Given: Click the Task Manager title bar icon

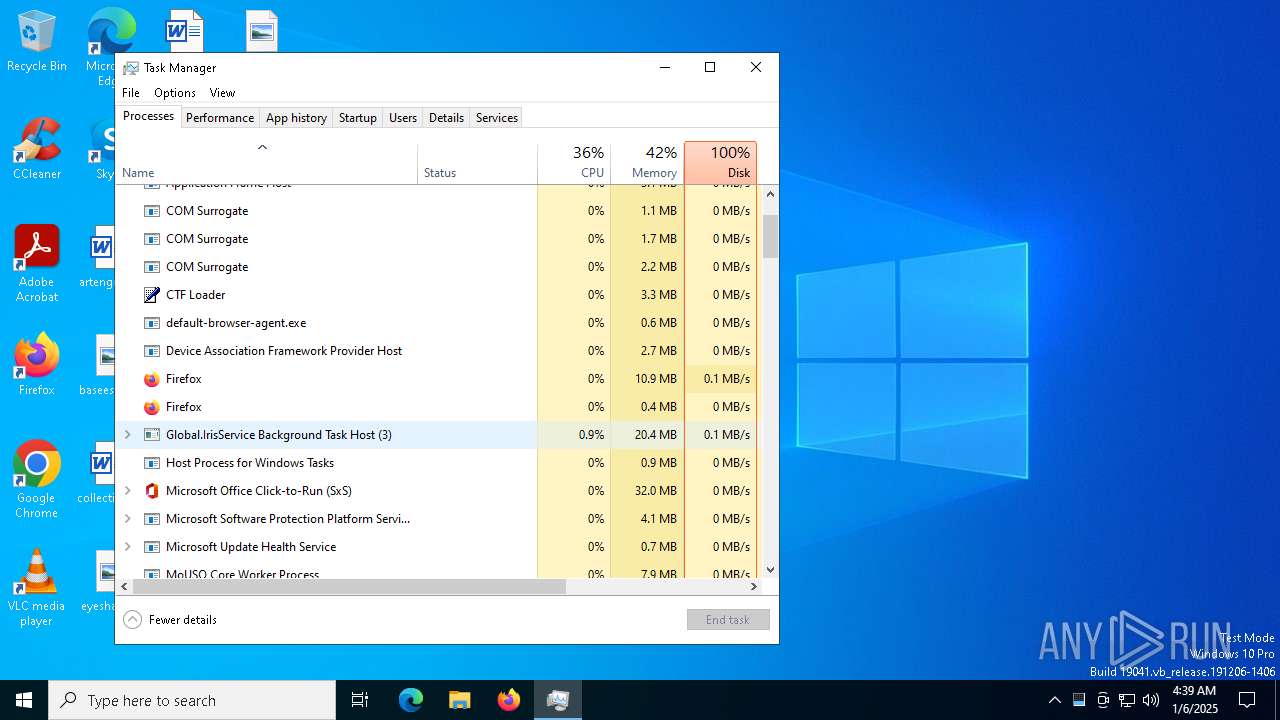Looking at the screenshot, I should point(131,68).
